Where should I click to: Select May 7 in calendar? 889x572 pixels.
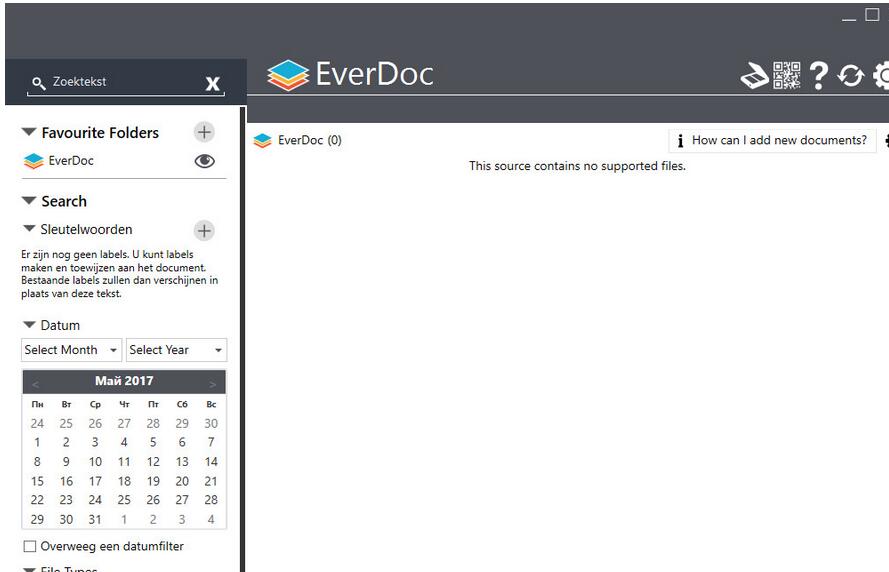click(211, 442)
